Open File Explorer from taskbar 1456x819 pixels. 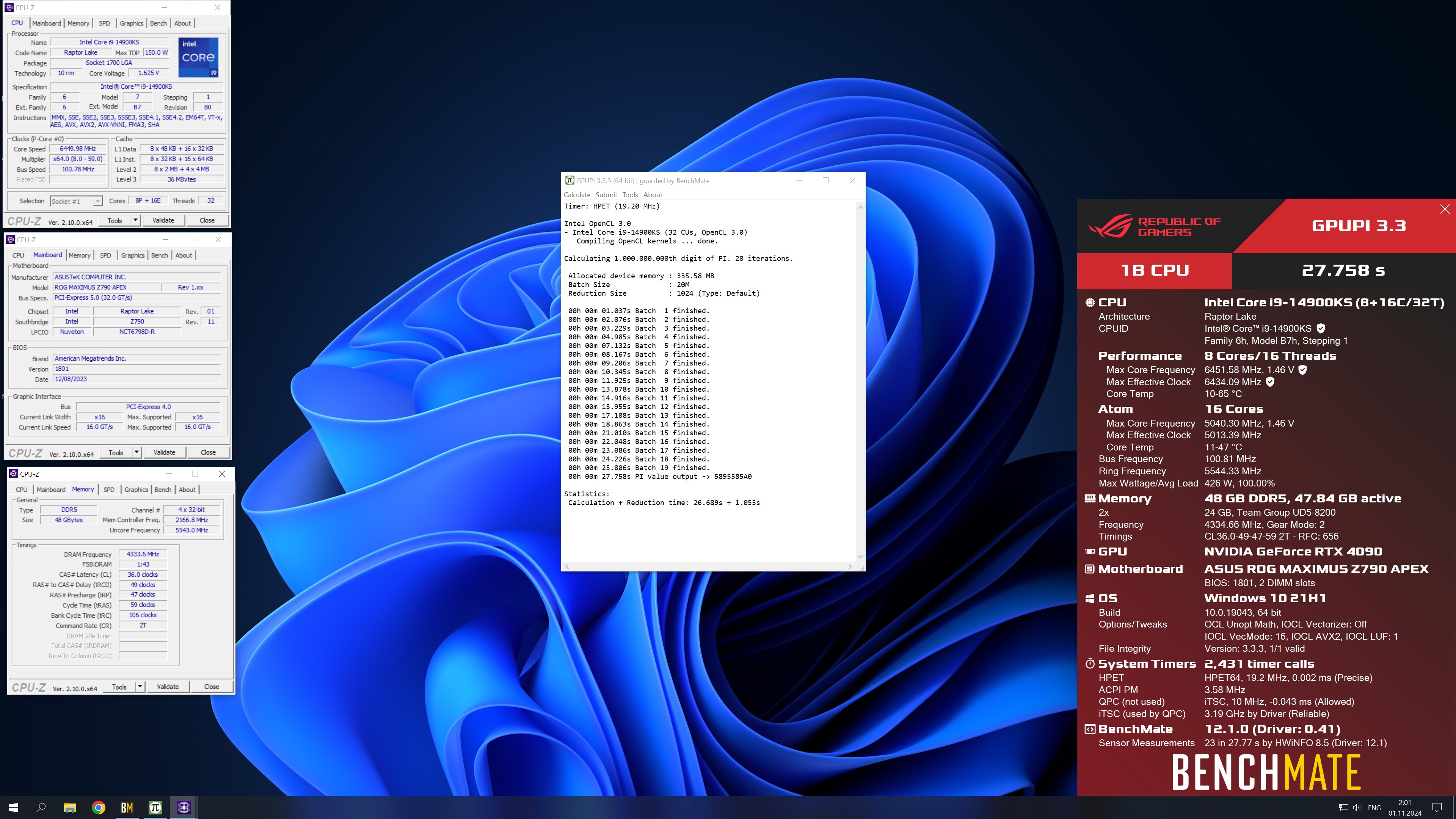(70, 808)
